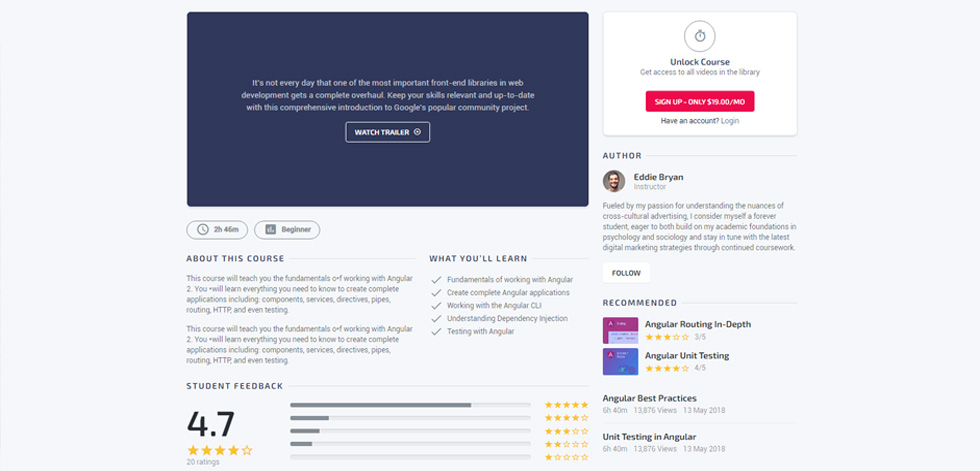Click the Eddie Bryan author name
This screenshot has width=980, height=471.
click(x=658, y=177)
